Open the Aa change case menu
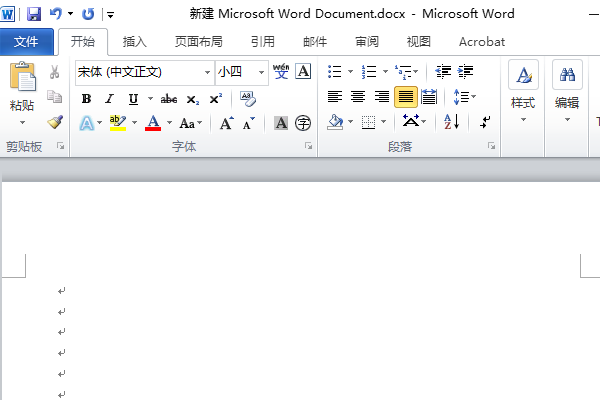The height and width of the screenshot is (400, 600). point(191,123)
